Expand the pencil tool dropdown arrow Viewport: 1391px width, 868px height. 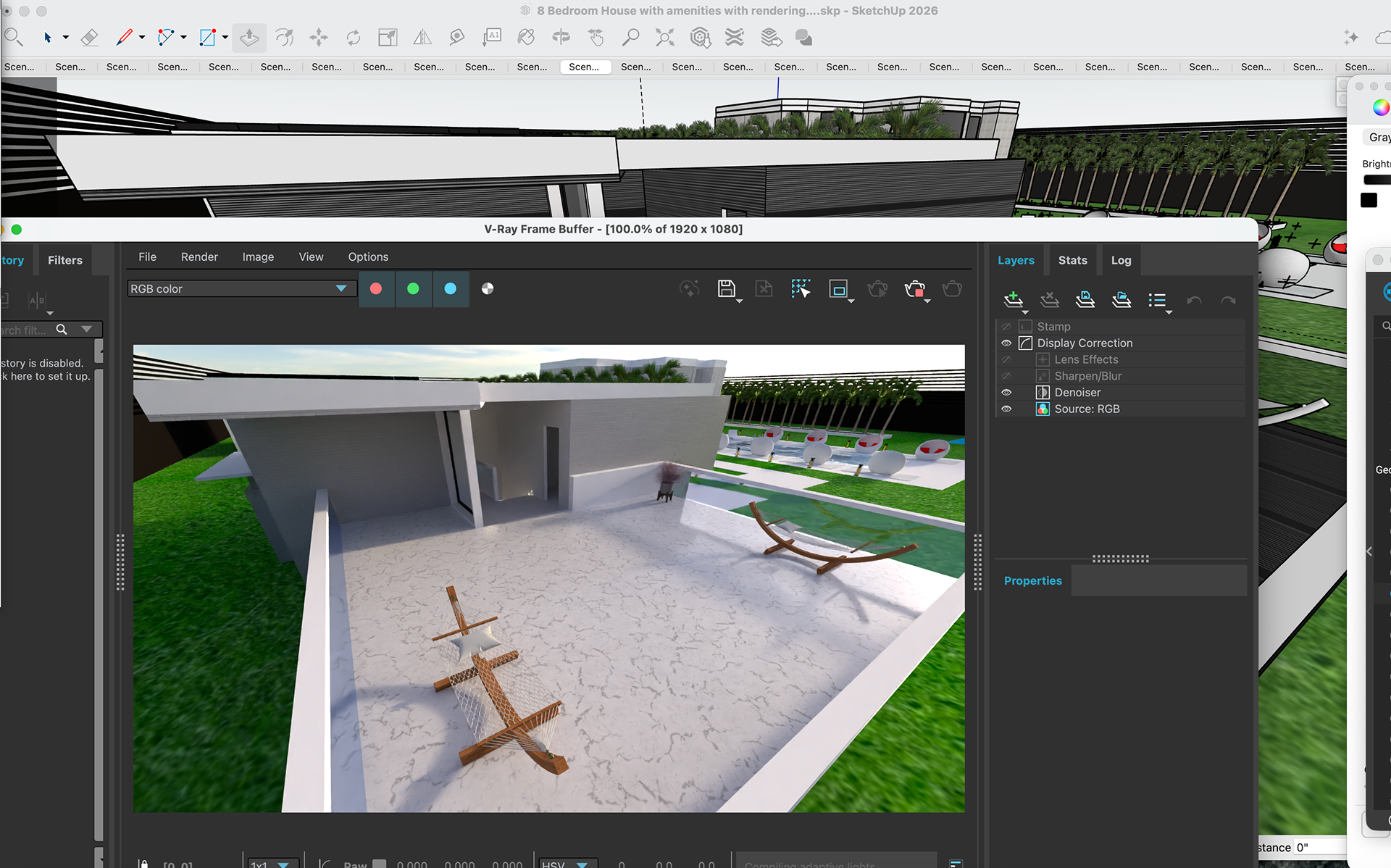(142, 38)
